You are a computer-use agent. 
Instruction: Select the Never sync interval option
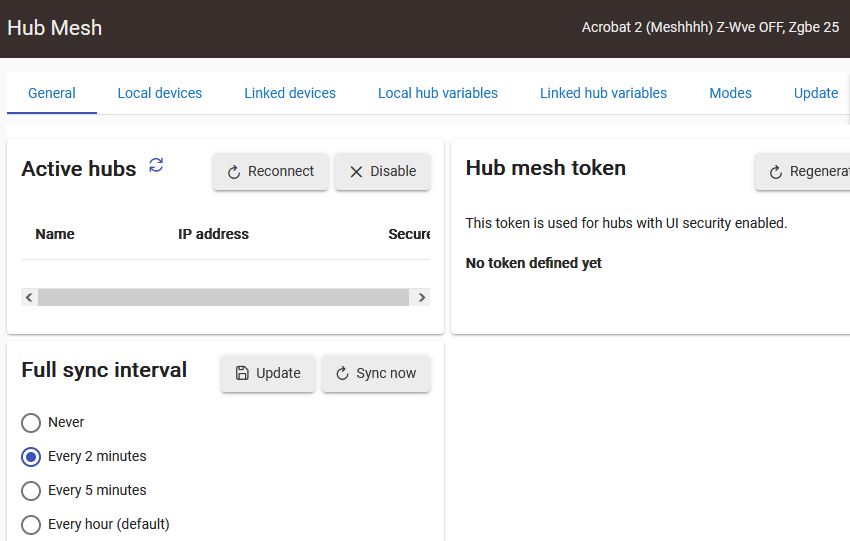coord(31,423)
